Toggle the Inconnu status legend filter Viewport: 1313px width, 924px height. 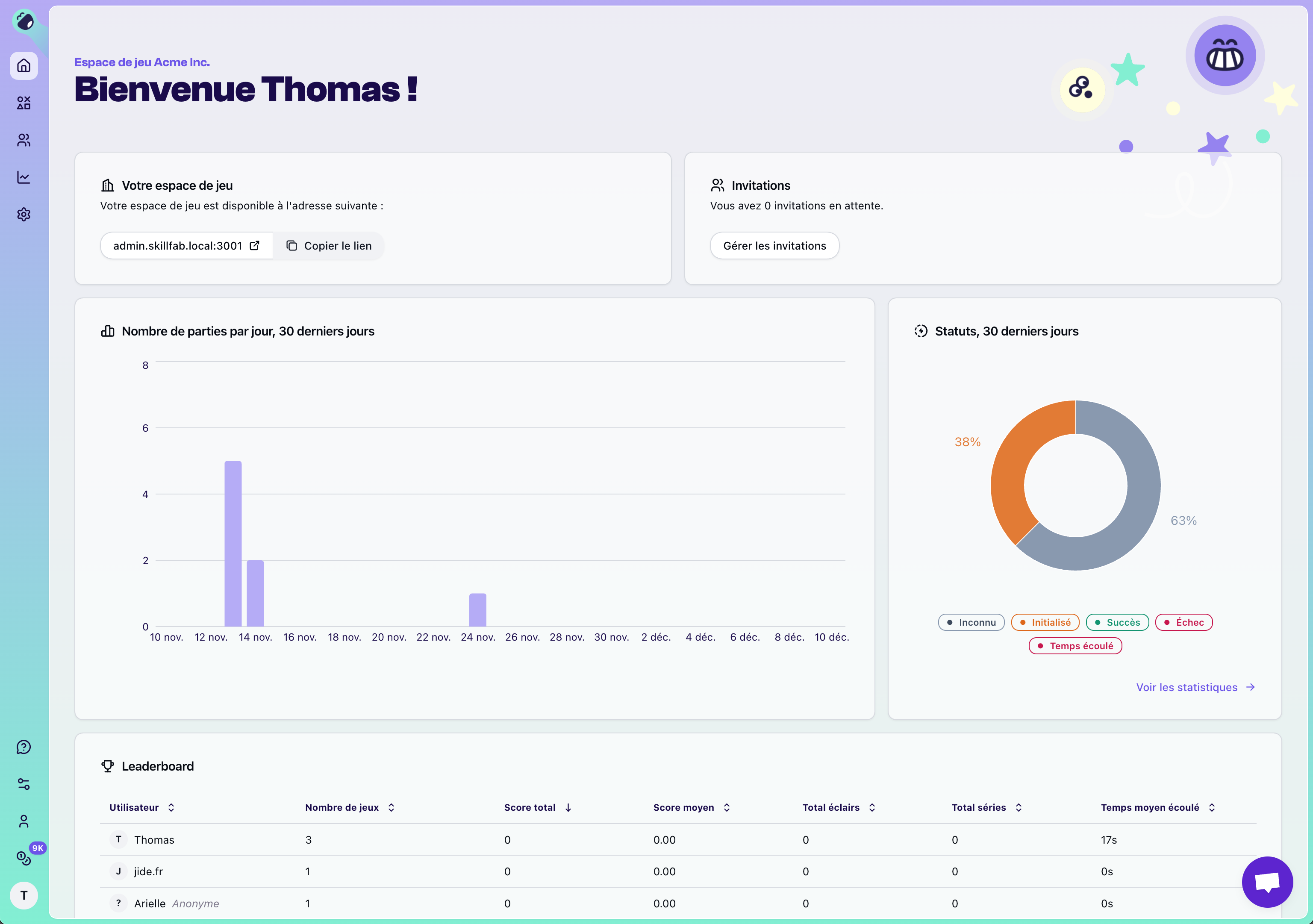[x=971, y=622]
